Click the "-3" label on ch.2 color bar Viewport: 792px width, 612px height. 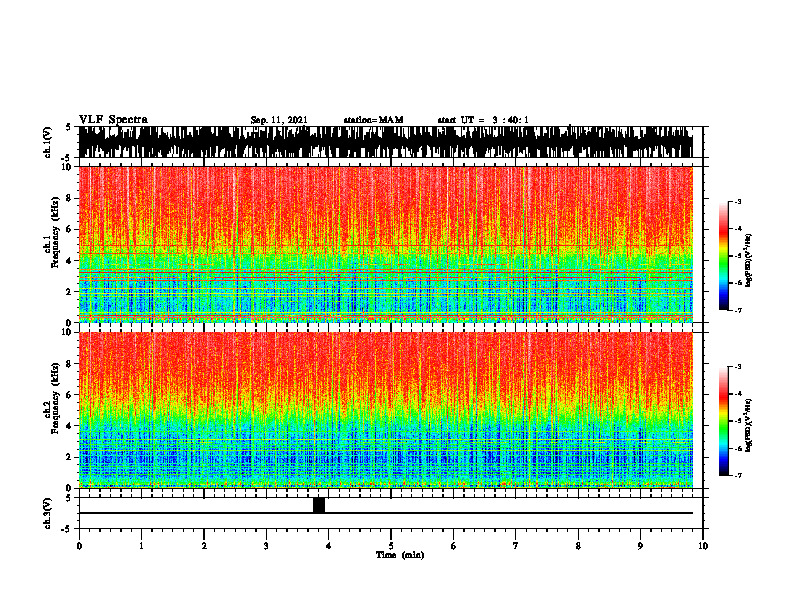(x=737, y=367)
